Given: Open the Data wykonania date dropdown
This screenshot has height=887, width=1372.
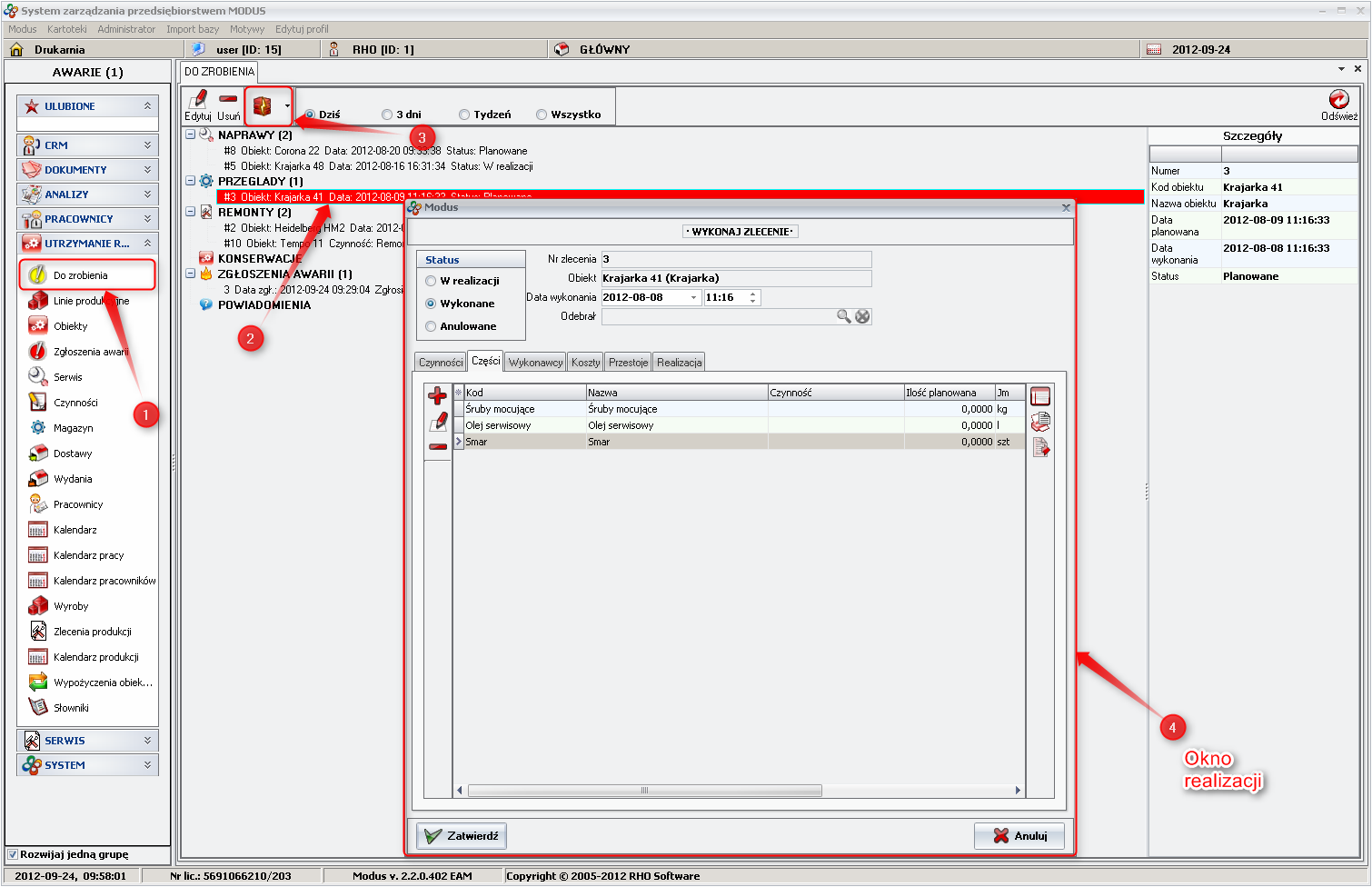Looking at the screenshot, I should (x=693, y=298).
